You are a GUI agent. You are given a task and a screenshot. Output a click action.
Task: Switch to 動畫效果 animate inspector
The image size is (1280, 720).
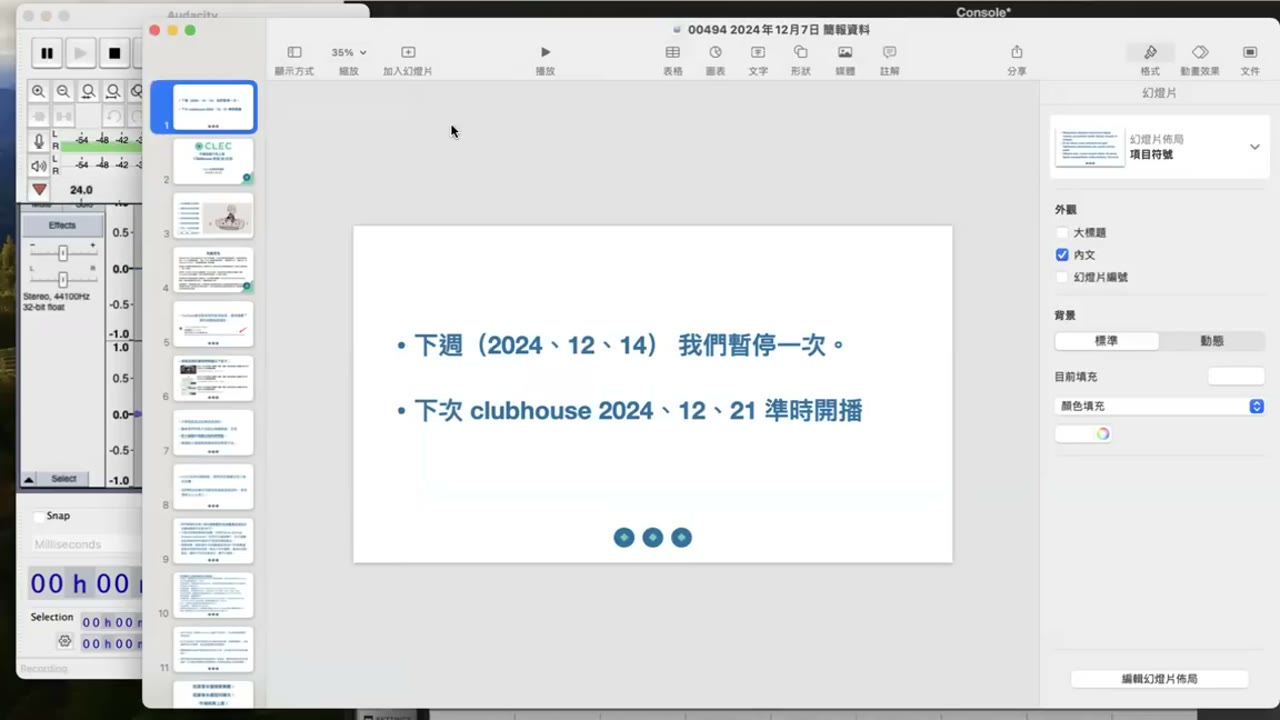(x=1200, y=52)
